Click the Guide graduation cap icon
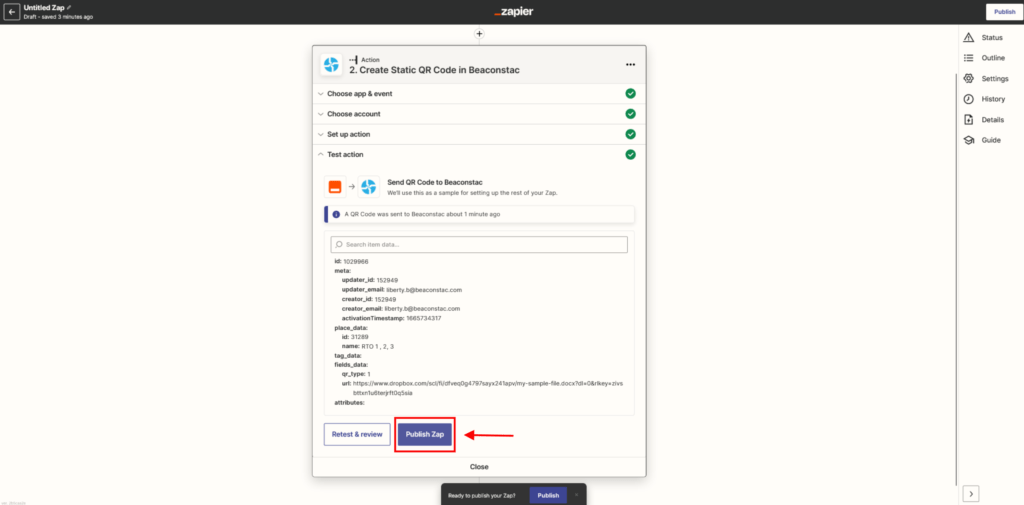 (968, 140)
